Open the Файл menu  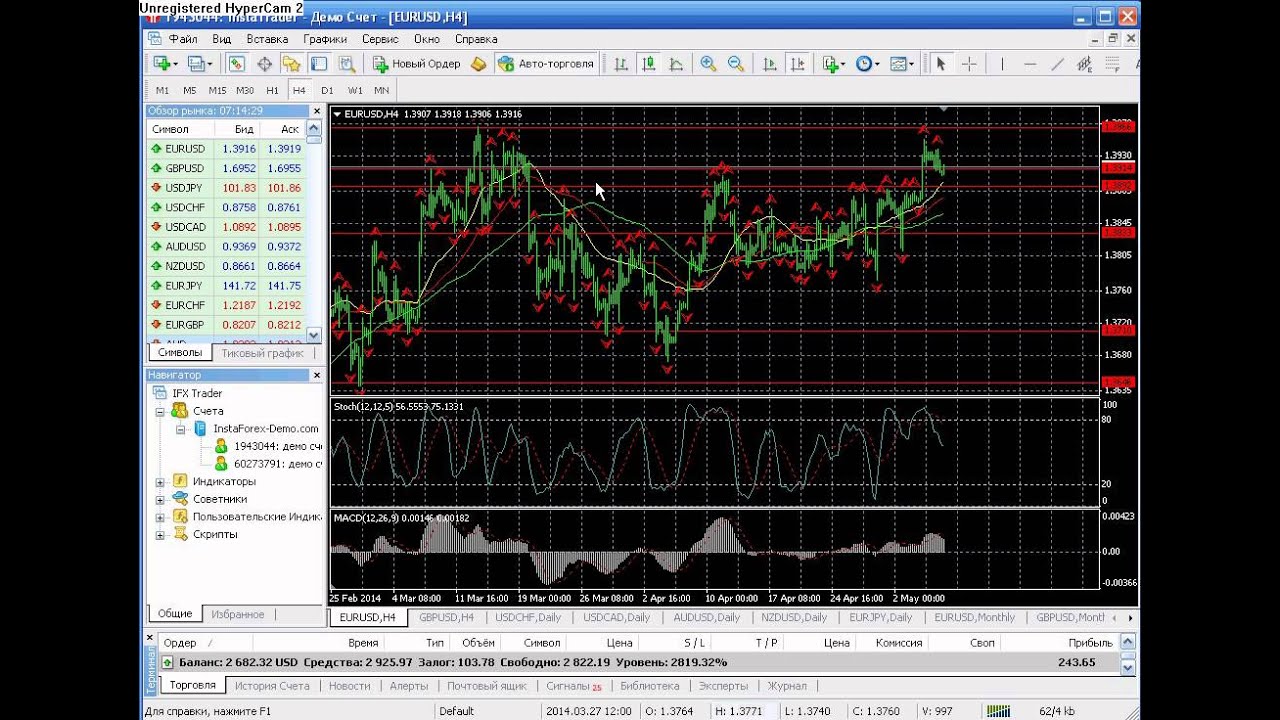183,39
